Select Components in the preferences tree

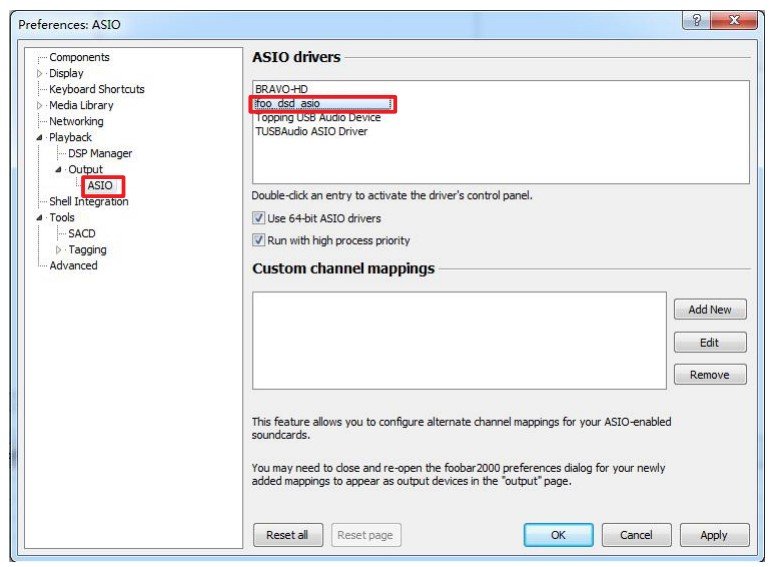(x=79, y=57)
